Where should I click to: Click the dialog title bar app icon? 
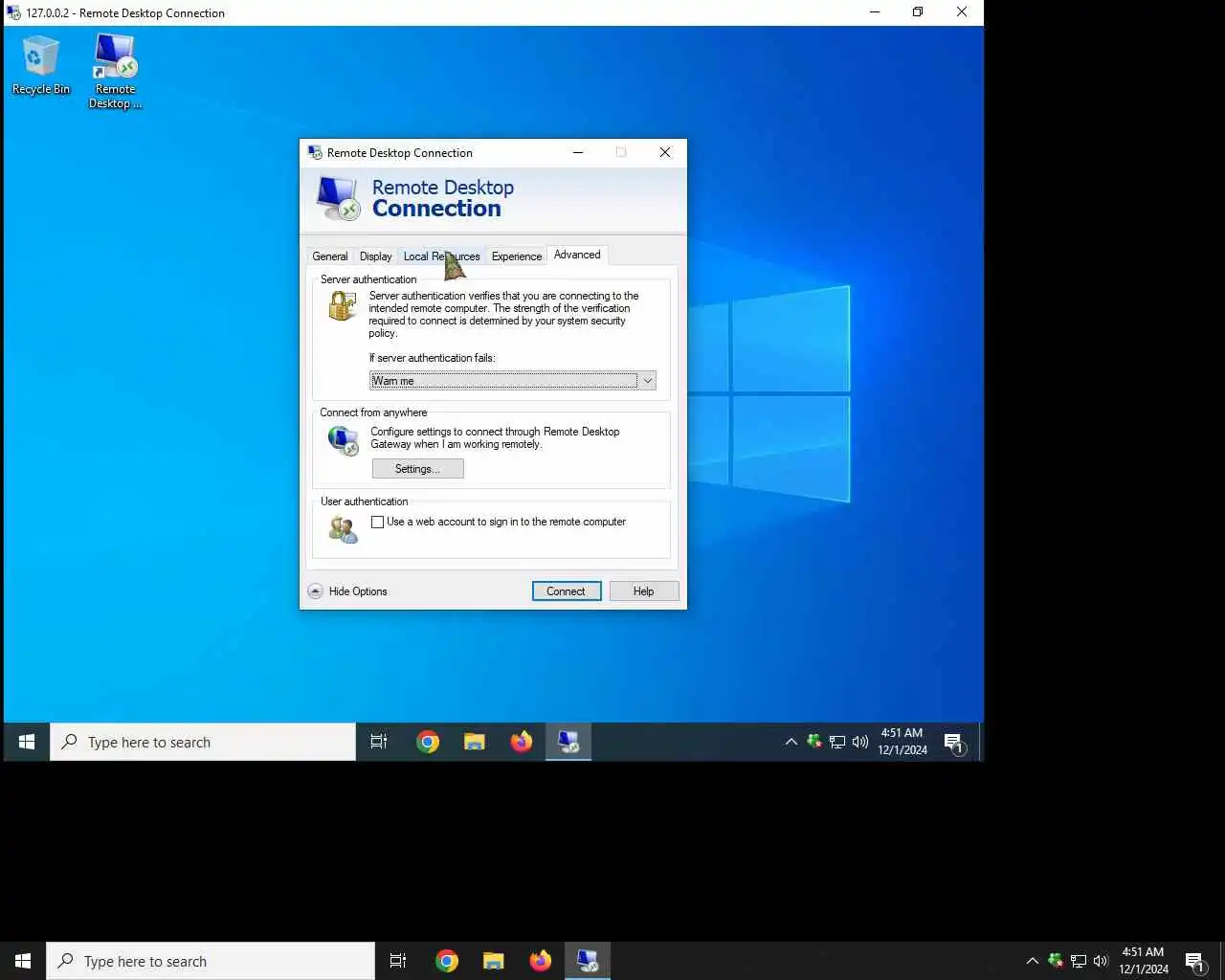pyautogui.click(x=315, y=152)
